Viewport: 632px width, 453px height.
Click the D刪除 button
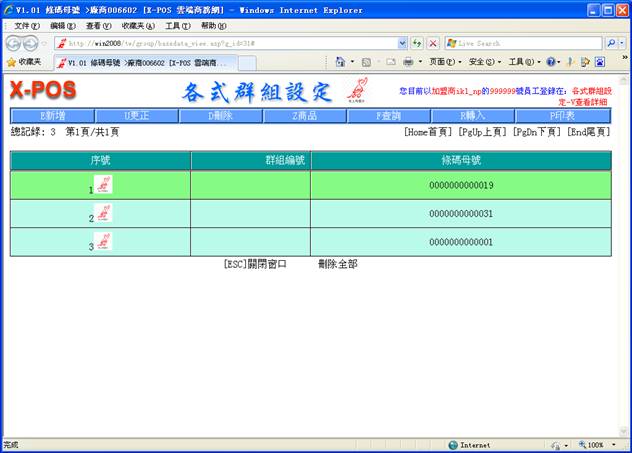[220, 116]
